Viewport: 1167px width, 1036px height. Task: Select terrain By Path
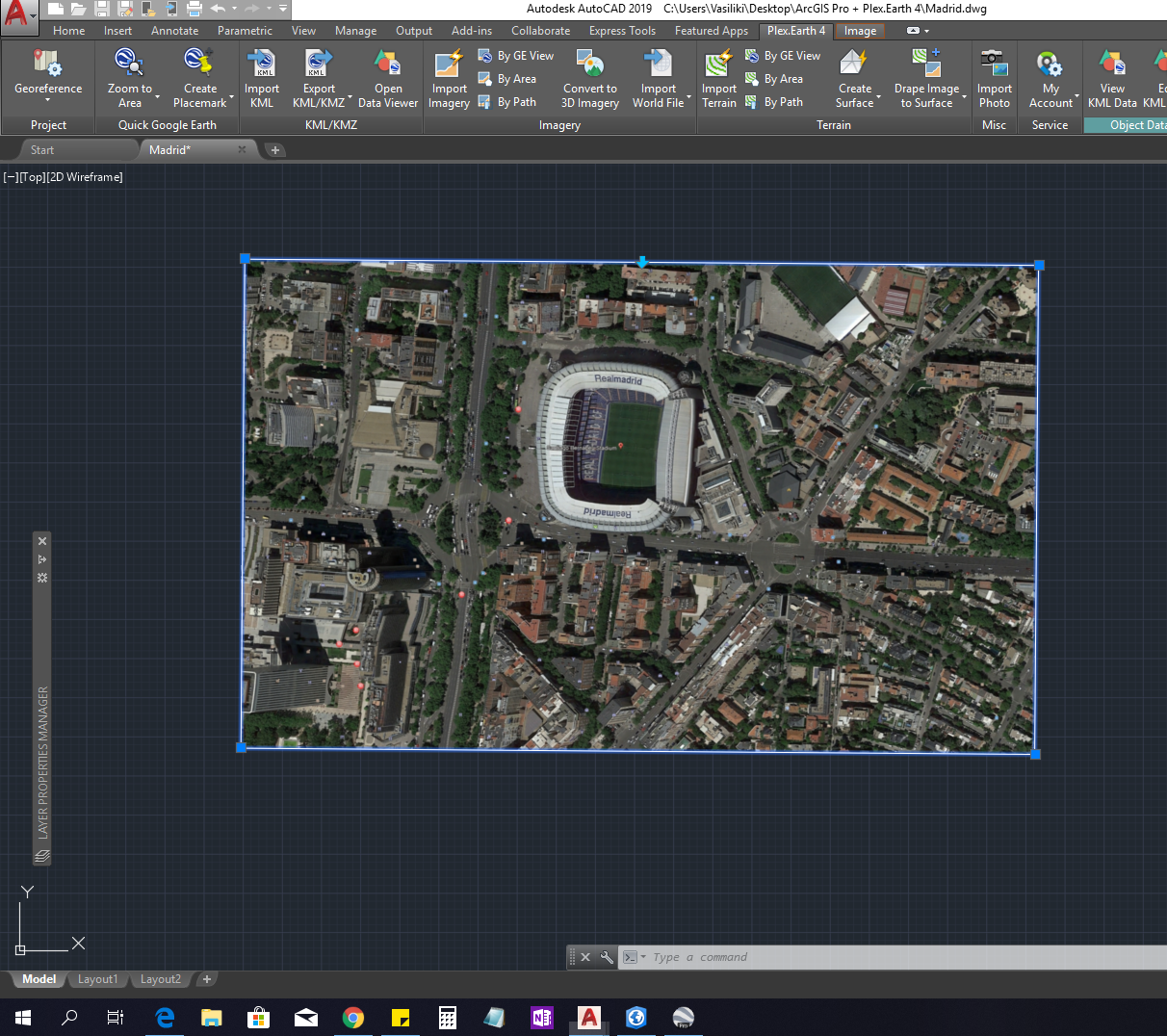coord(774,102)
